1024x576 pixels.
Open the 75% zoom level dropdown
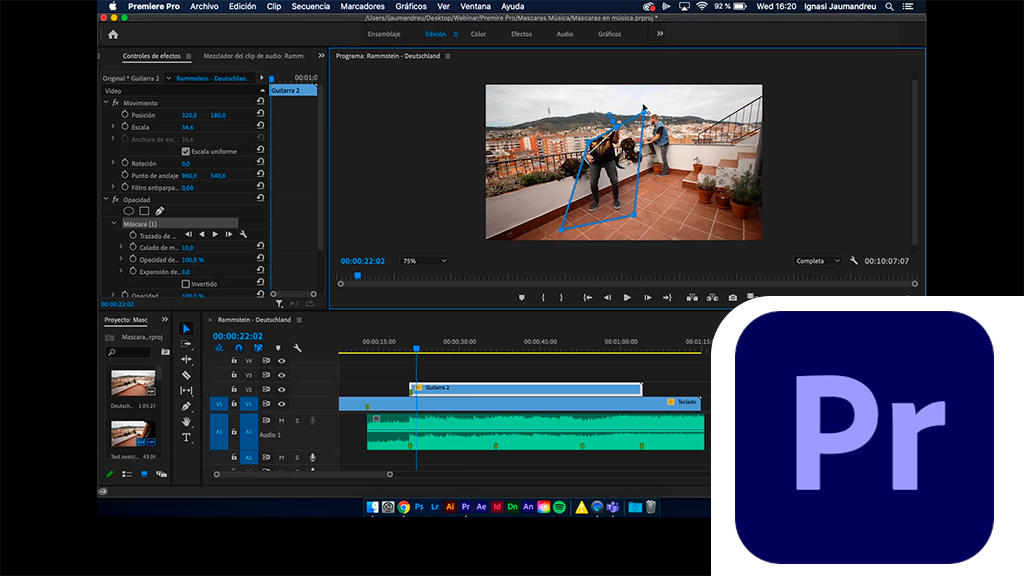coord(424,261)
